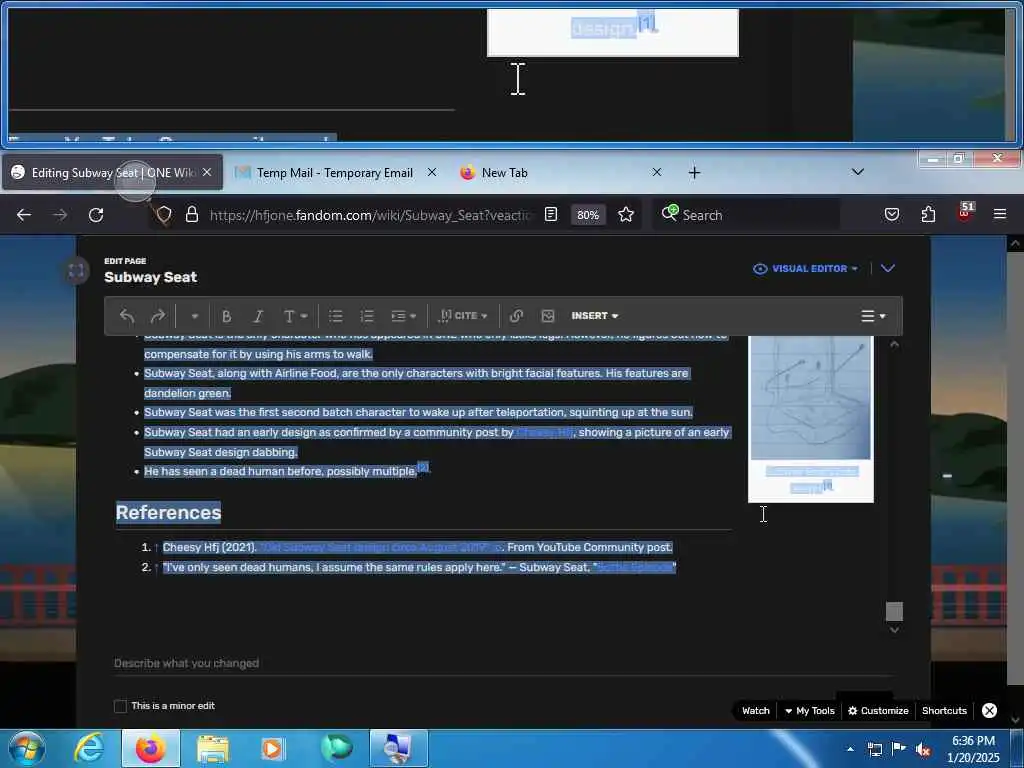The height and width of the screenshot is (768, 1024).
Task: Close the Temp Mail tab
Action: (432, 172)
